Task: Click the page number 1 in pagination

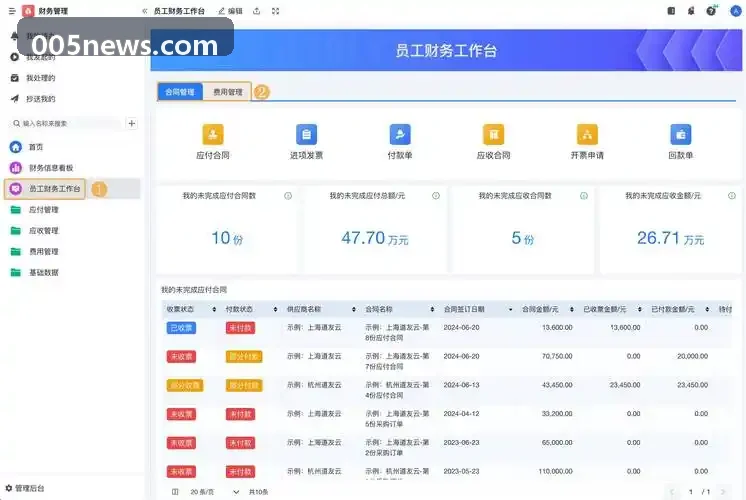Action: click(x=691, y=492)
